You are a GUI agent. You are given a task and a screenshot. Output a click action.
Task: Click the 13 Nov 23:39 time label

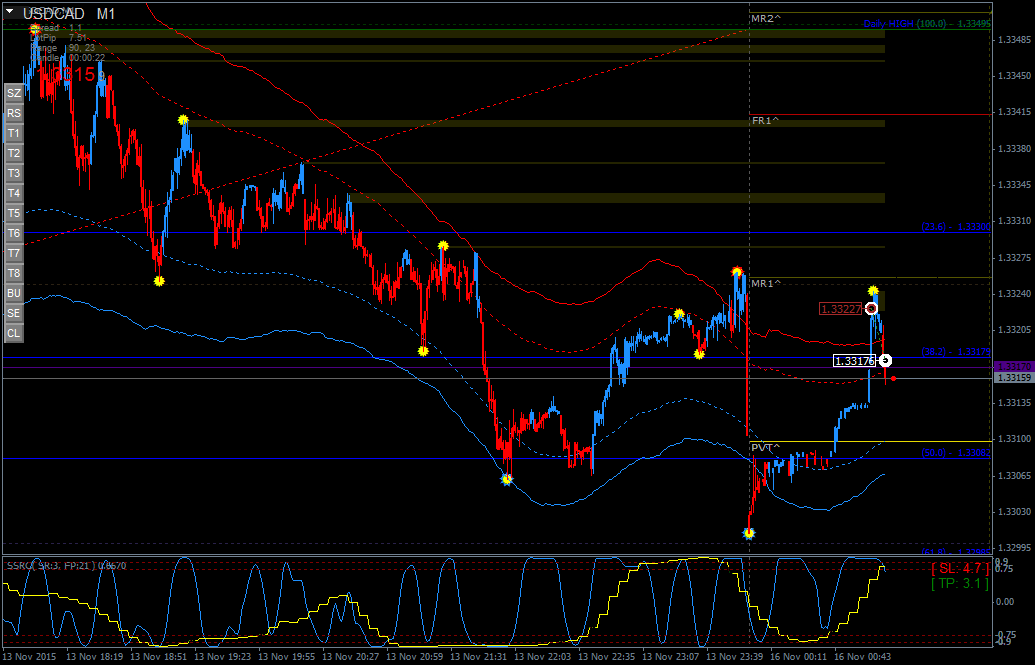click(734, 657)
